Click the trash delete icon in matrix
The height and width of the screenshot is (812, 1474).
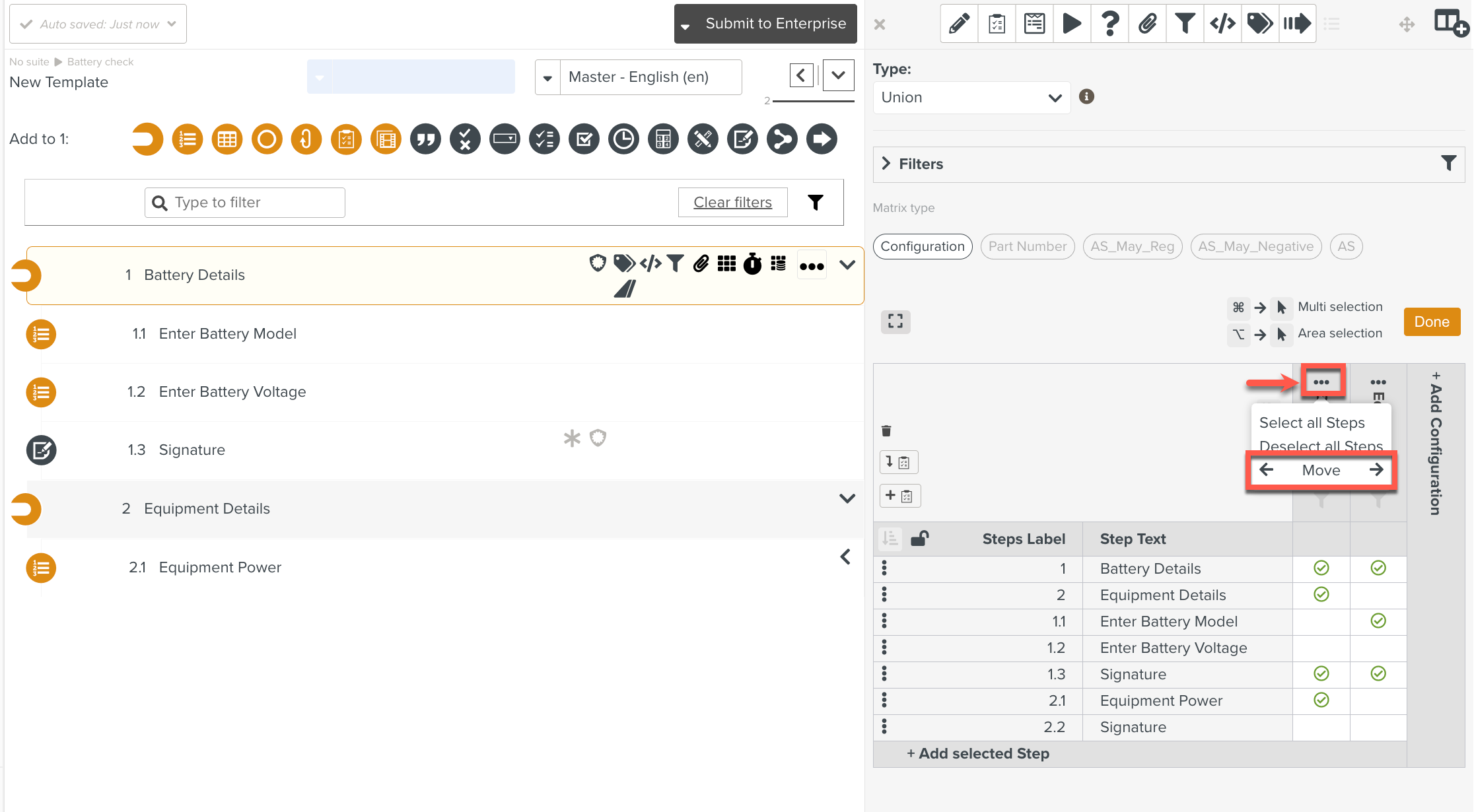pos(886,431)
